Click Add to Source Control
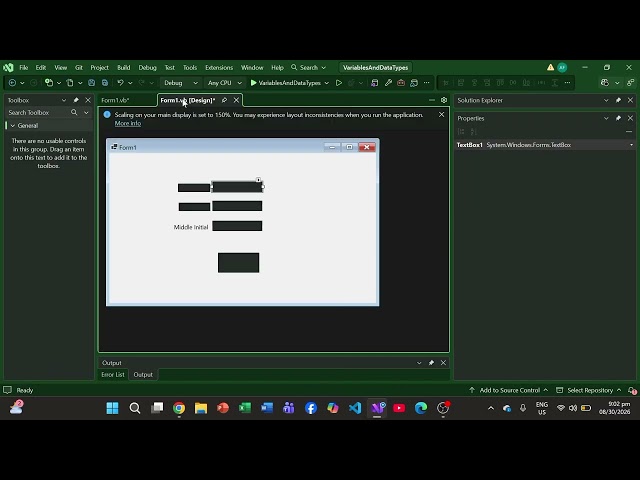 509,390
